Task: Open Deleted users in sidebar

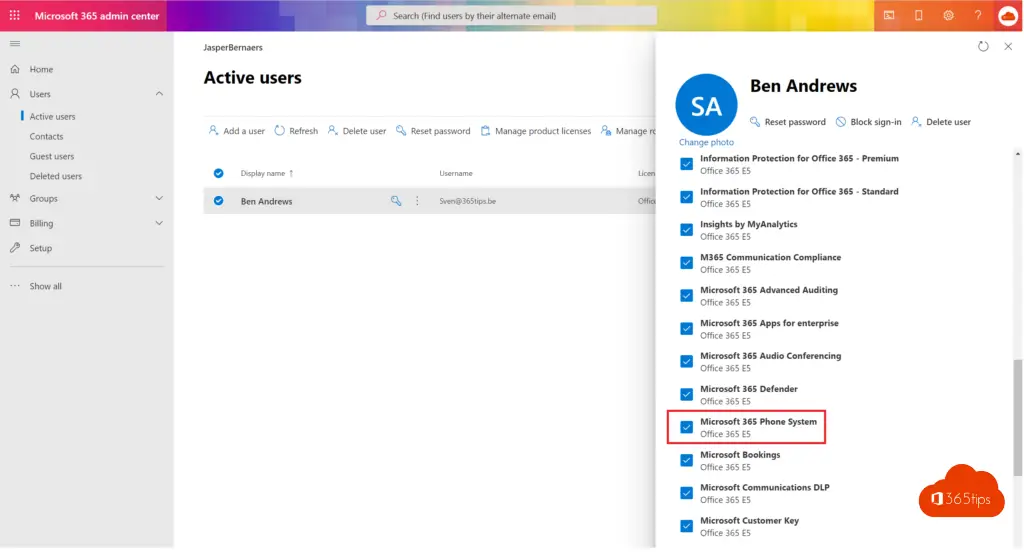Action: tap(55, 177)
